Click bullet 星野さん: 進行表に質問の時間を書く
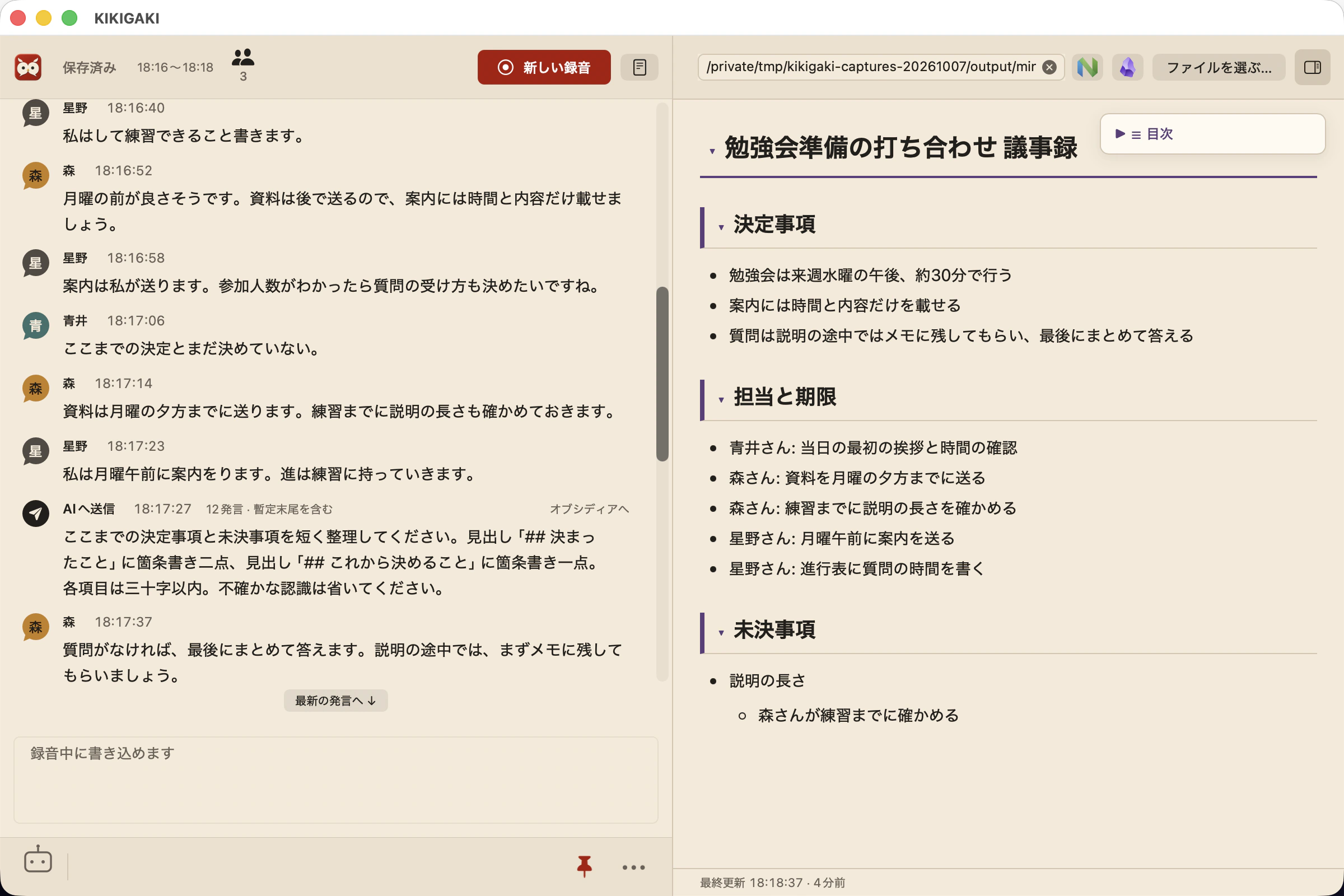 [x=857, y=568]
